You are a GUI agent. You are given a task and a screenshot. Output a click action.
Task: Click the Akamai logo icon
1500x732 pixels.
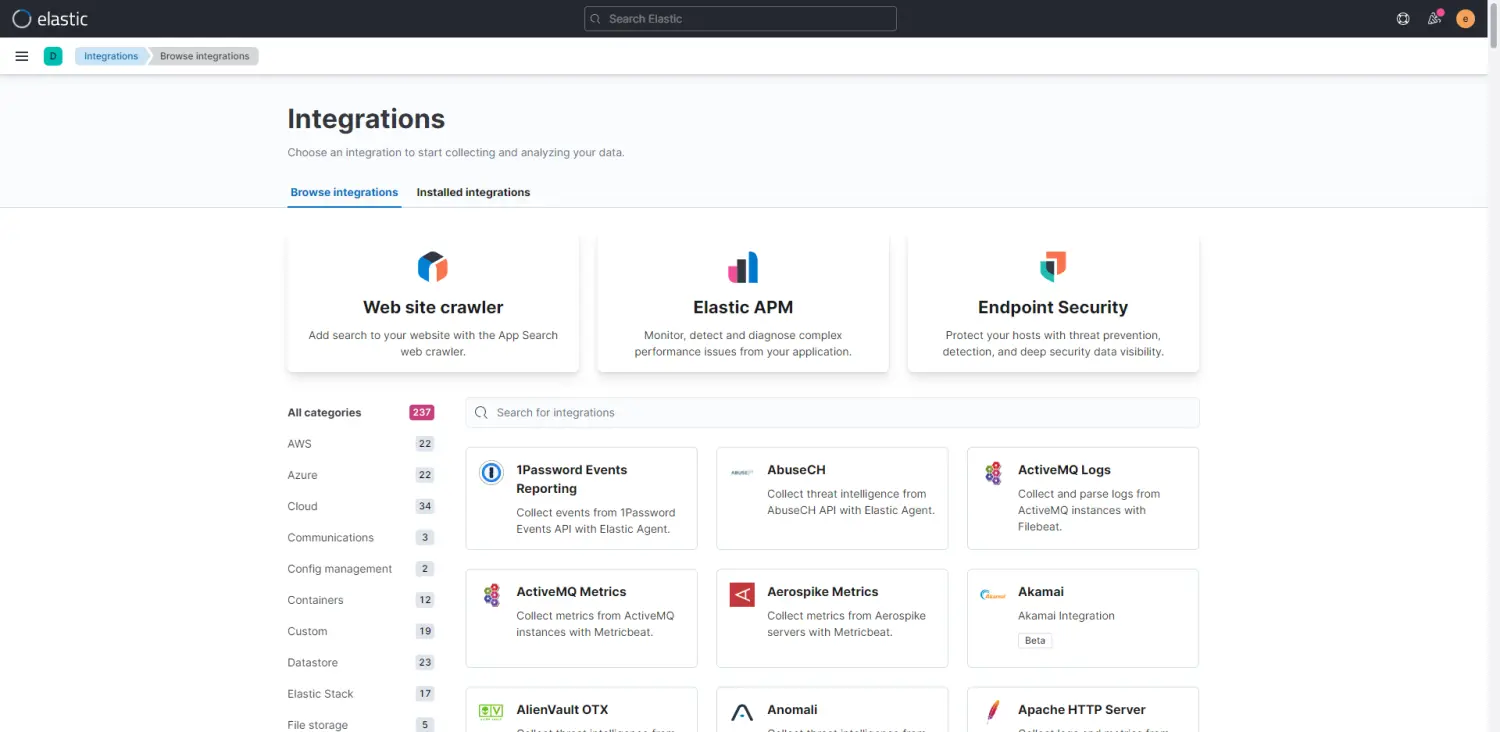[993, 595]
